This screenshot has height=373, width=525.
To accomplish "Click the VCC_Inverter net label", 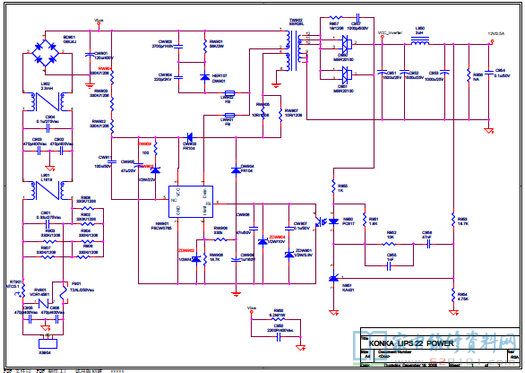I will point(390,33).
